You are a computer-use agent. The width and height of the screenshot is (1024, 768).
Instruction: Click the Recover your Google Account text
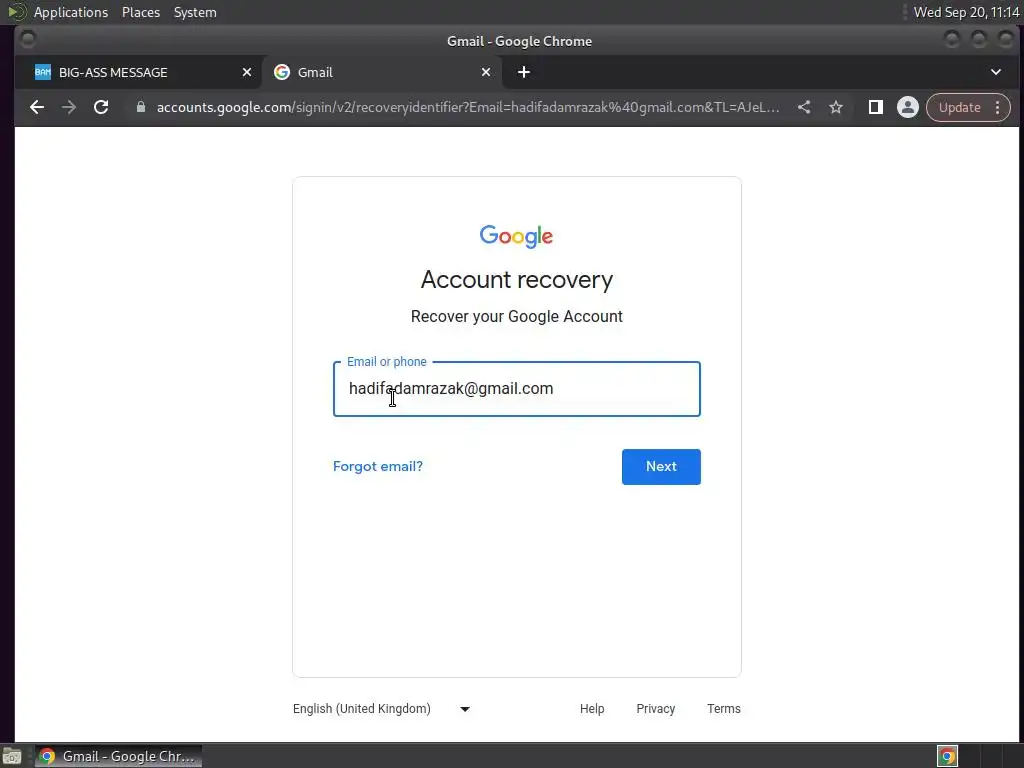tap(517, 317)
